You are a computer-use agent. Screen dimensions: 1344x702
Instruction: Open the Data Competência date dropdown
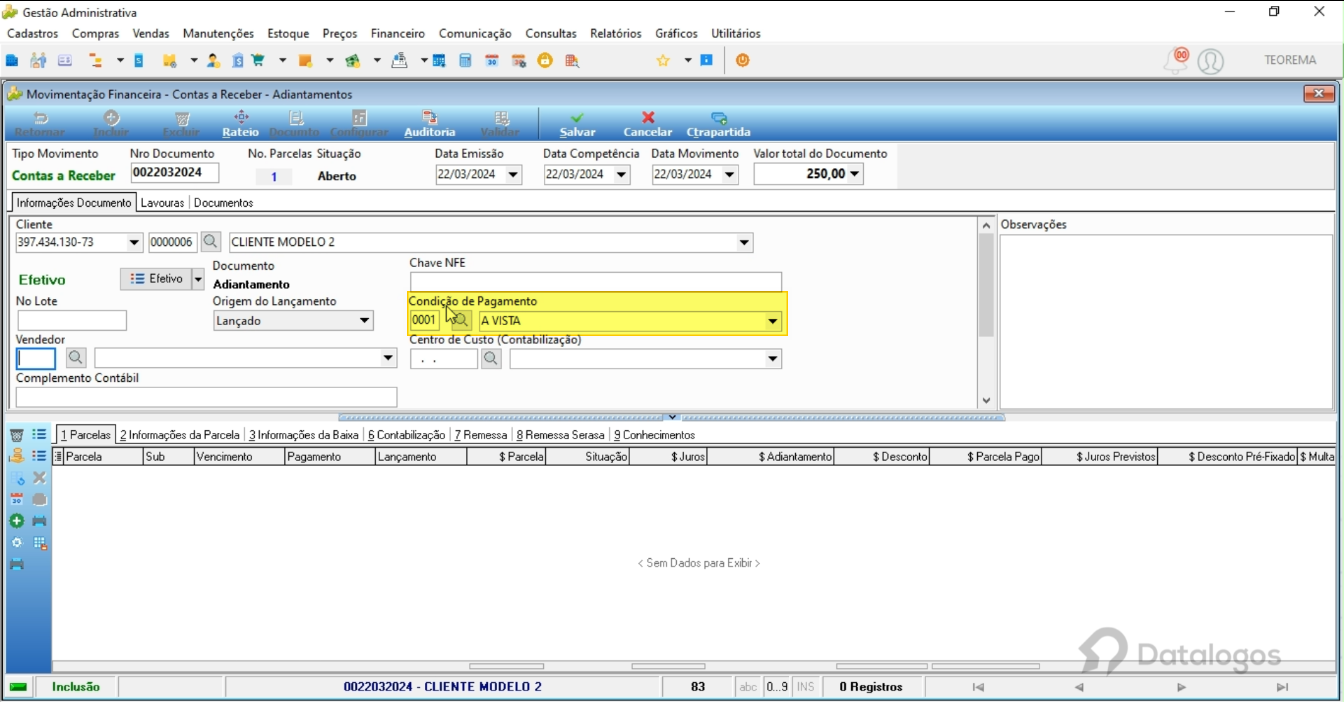tap(621, 174)
